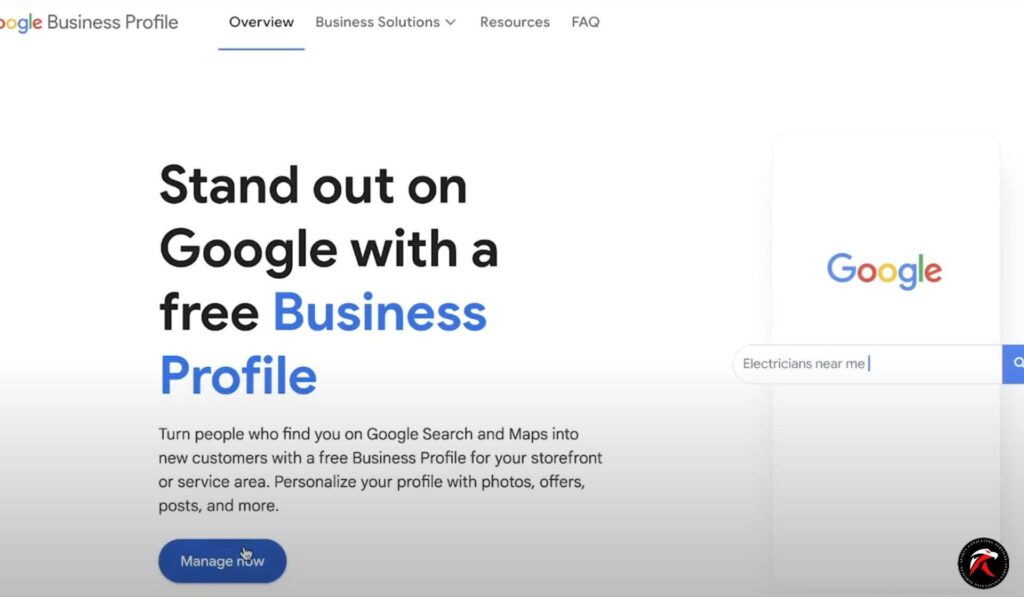The height and width of the screenshot is (597, 1024).
Task: Click the description paragraph below headline
Action: tap(380, 470)
